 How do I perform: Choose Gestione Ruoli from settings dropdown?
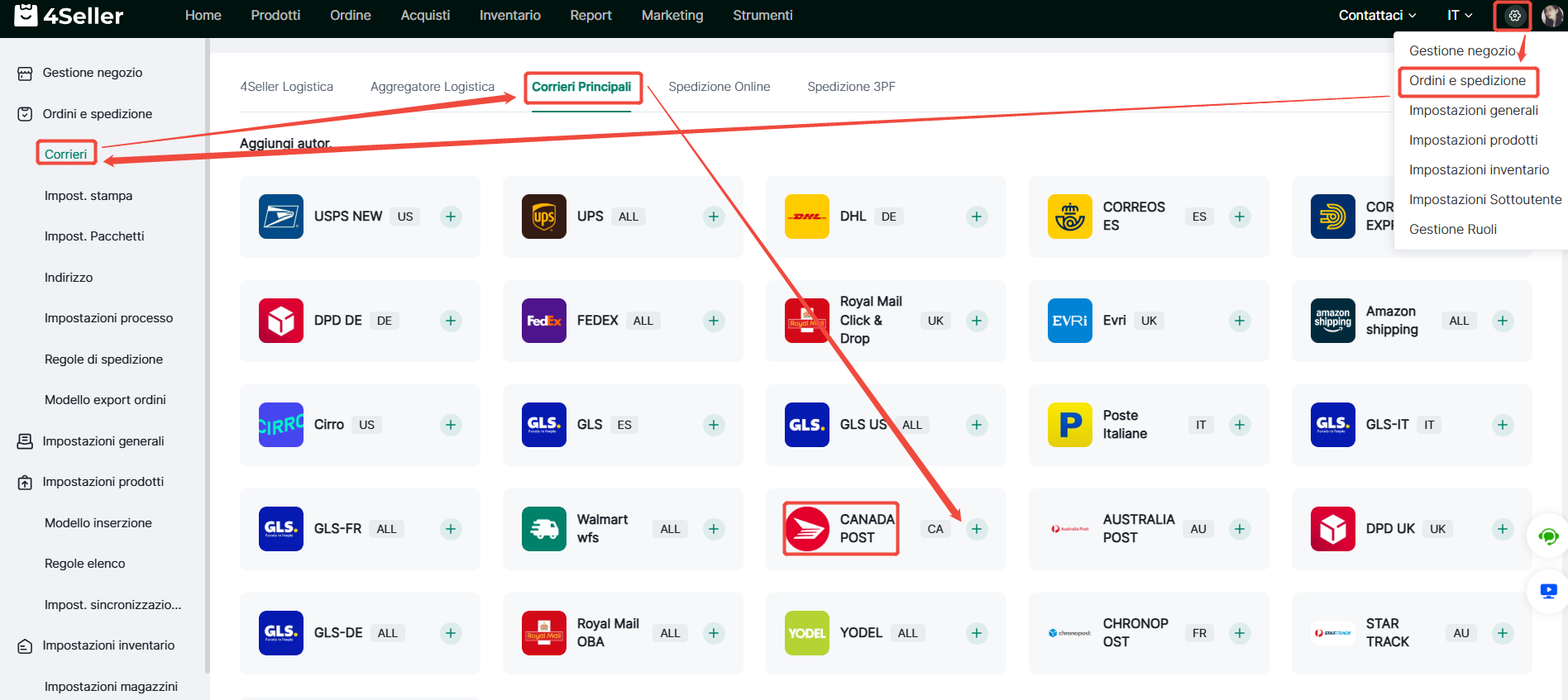(x=1453, y=230)
